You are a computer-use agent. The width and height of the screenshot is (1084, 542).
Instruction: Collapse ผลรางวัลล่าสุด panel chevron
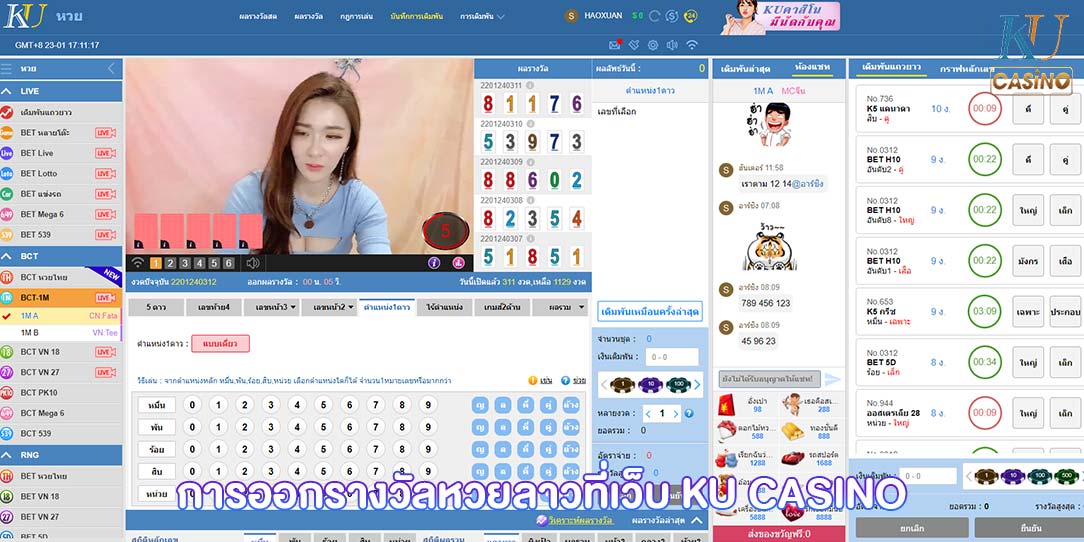[696, 521]
